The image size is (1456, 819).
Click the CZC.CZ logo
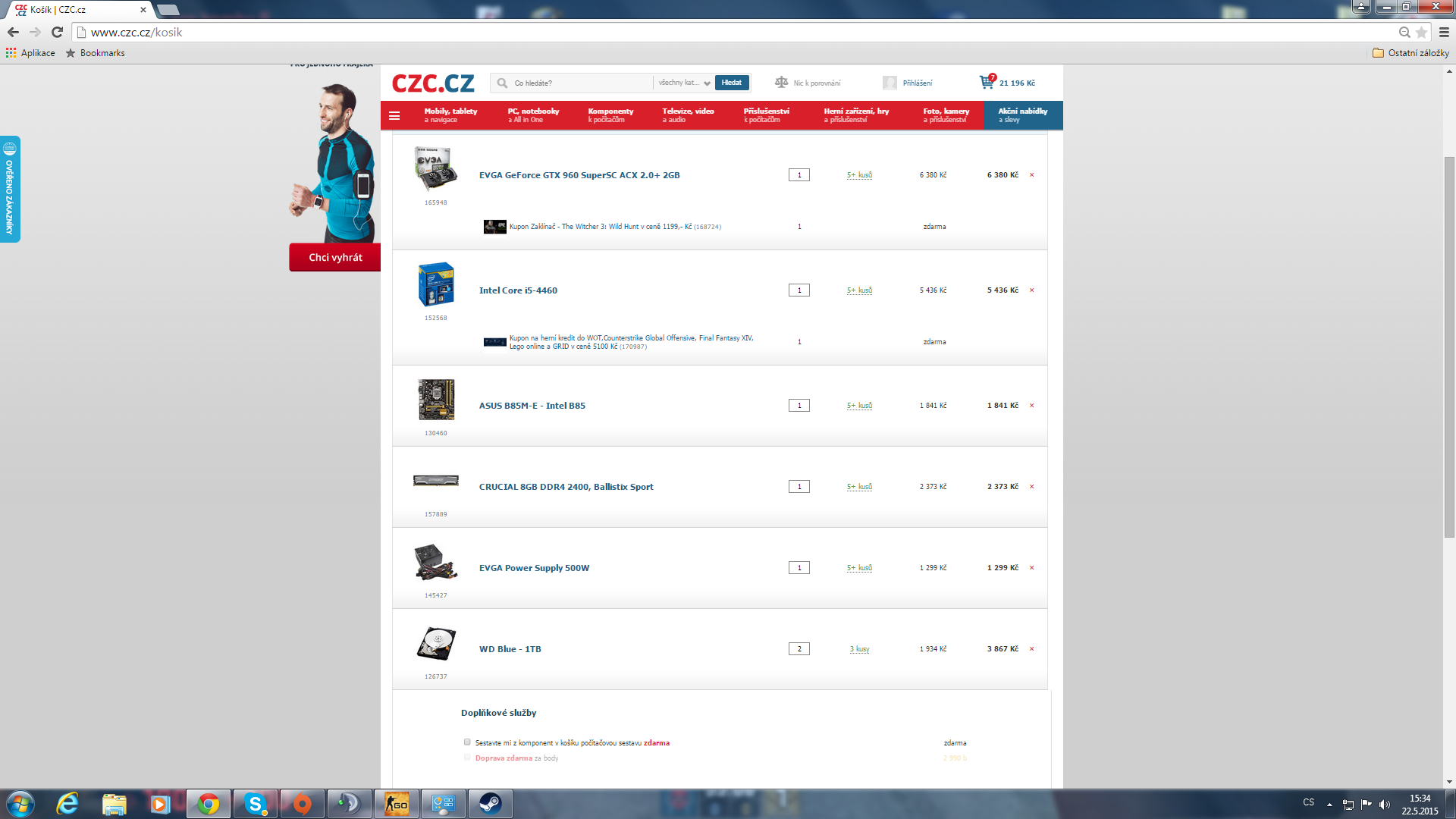[x=433, y=83]
